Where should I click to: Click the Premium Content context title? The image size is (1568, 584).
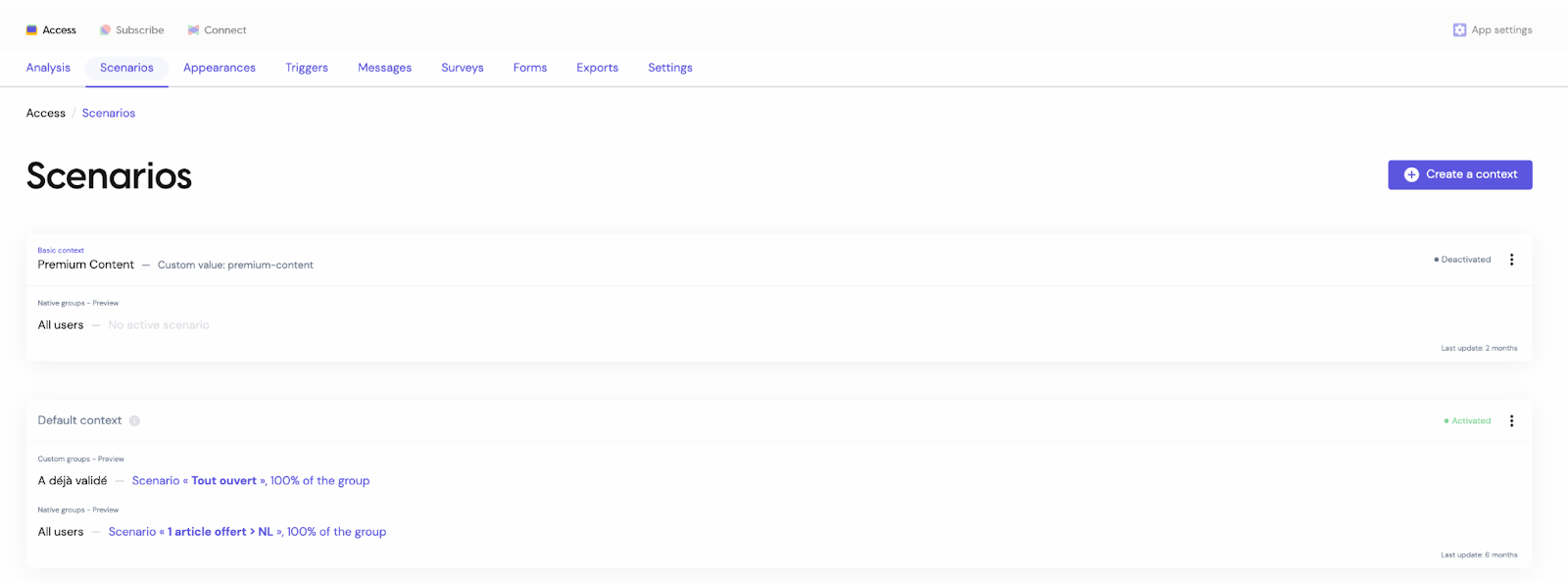coord(86,265)
